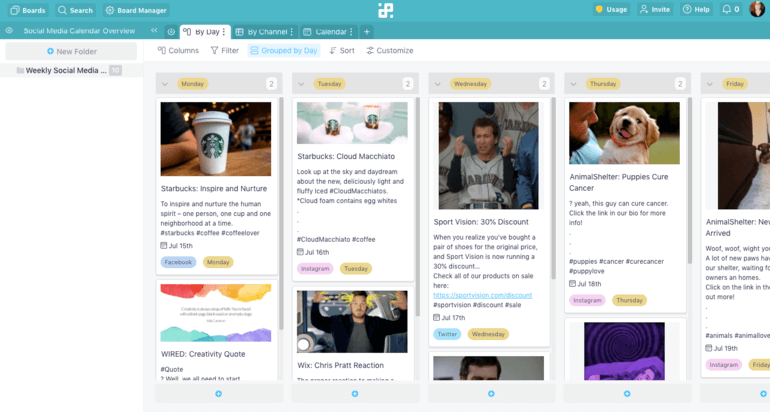Screen dimensions: 770x412
Task: Add a card to Tuesday column
Action: [355, 394]
